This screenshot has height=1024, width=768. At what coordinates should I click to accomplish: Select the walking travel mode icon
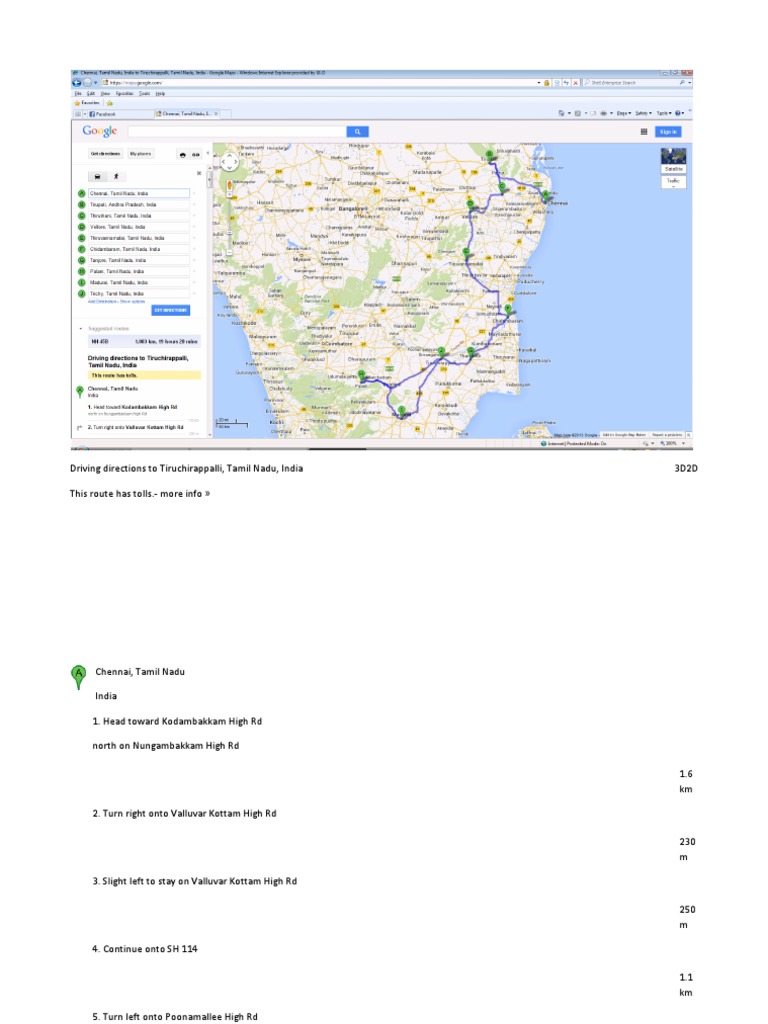(x=116, y=176)
